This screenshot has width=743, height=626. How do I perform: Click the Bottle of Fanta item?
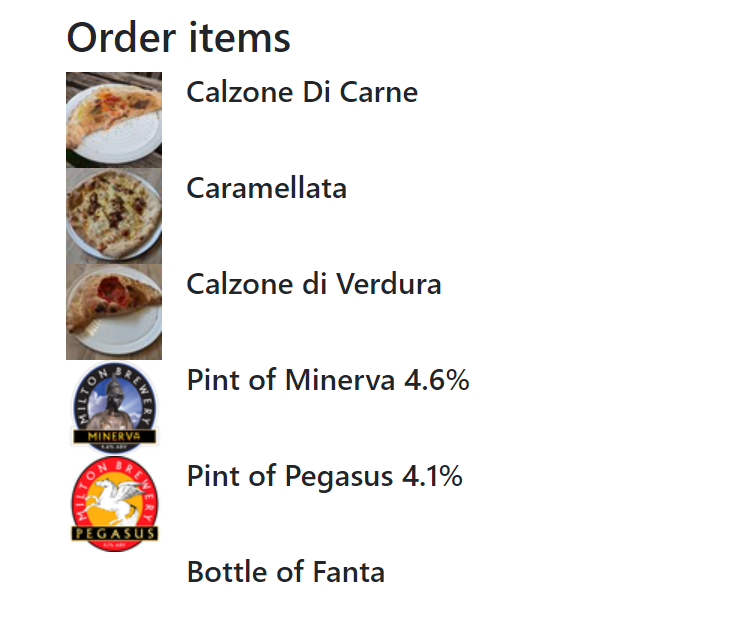click(286, 573)
